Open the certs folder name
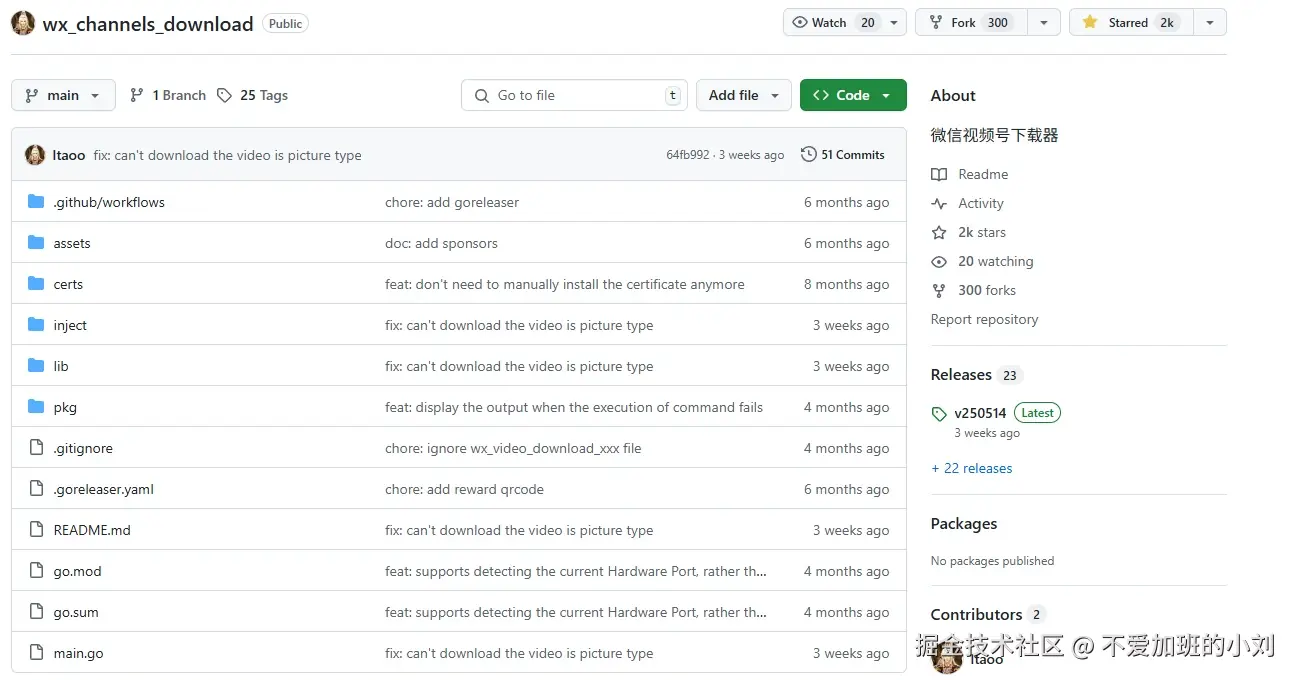Viewport: 1296px width, 680px height. point(68,284)
